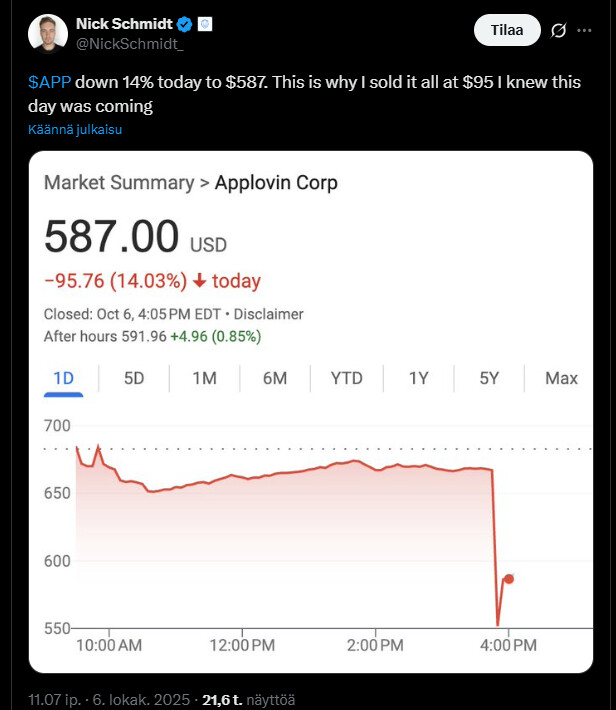Click the Käännä julkaisu translate link
The height and width of the screenshot is (710, 616).
pyautogui.click(x=75, y=129)
